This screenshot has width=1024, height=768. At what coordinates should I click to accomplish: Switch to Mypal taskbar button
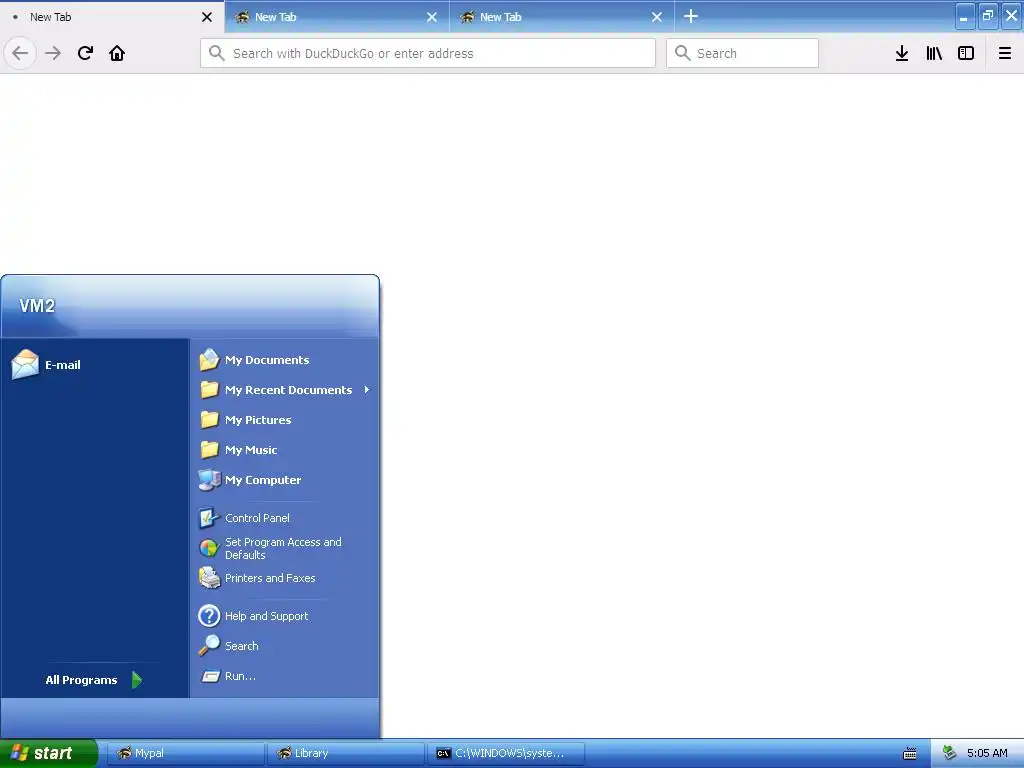[x=185, y=753]
